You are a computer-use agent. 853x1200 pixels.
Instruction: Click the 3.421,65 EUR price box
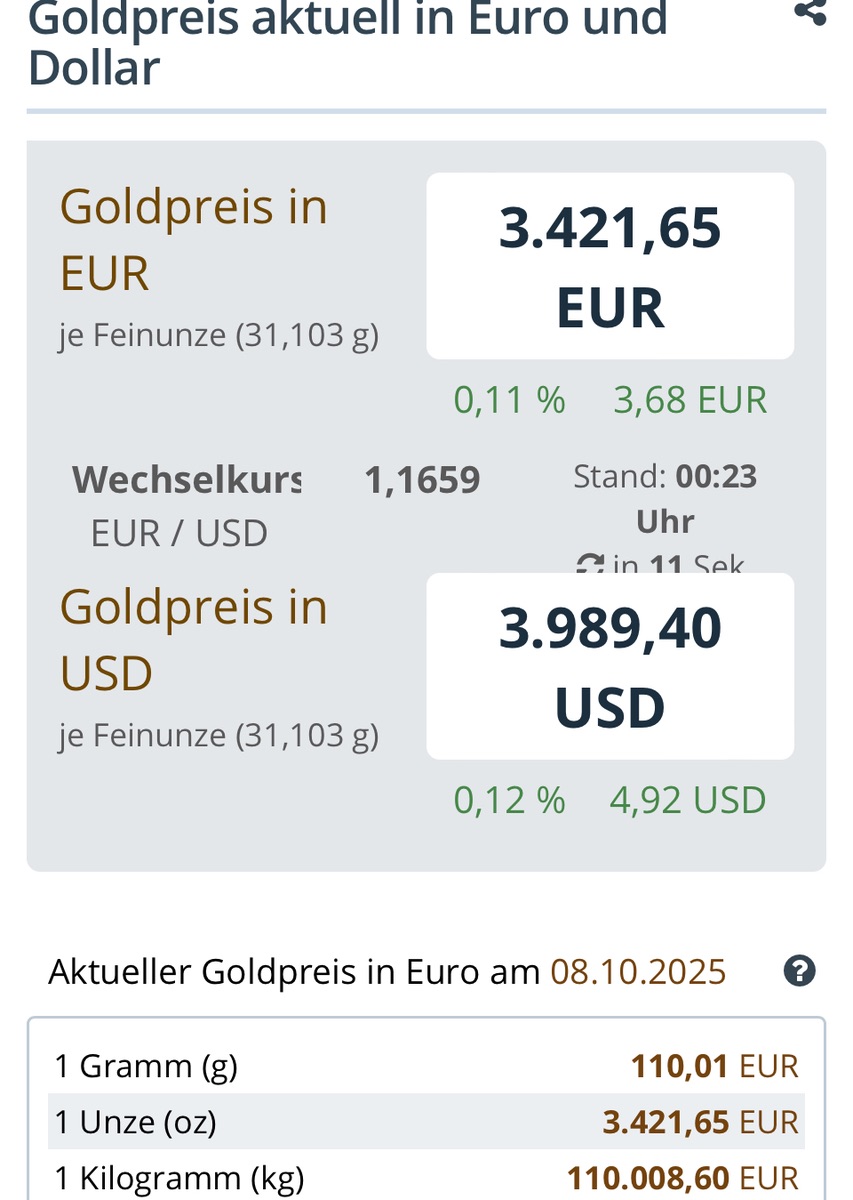coord(610,266)
